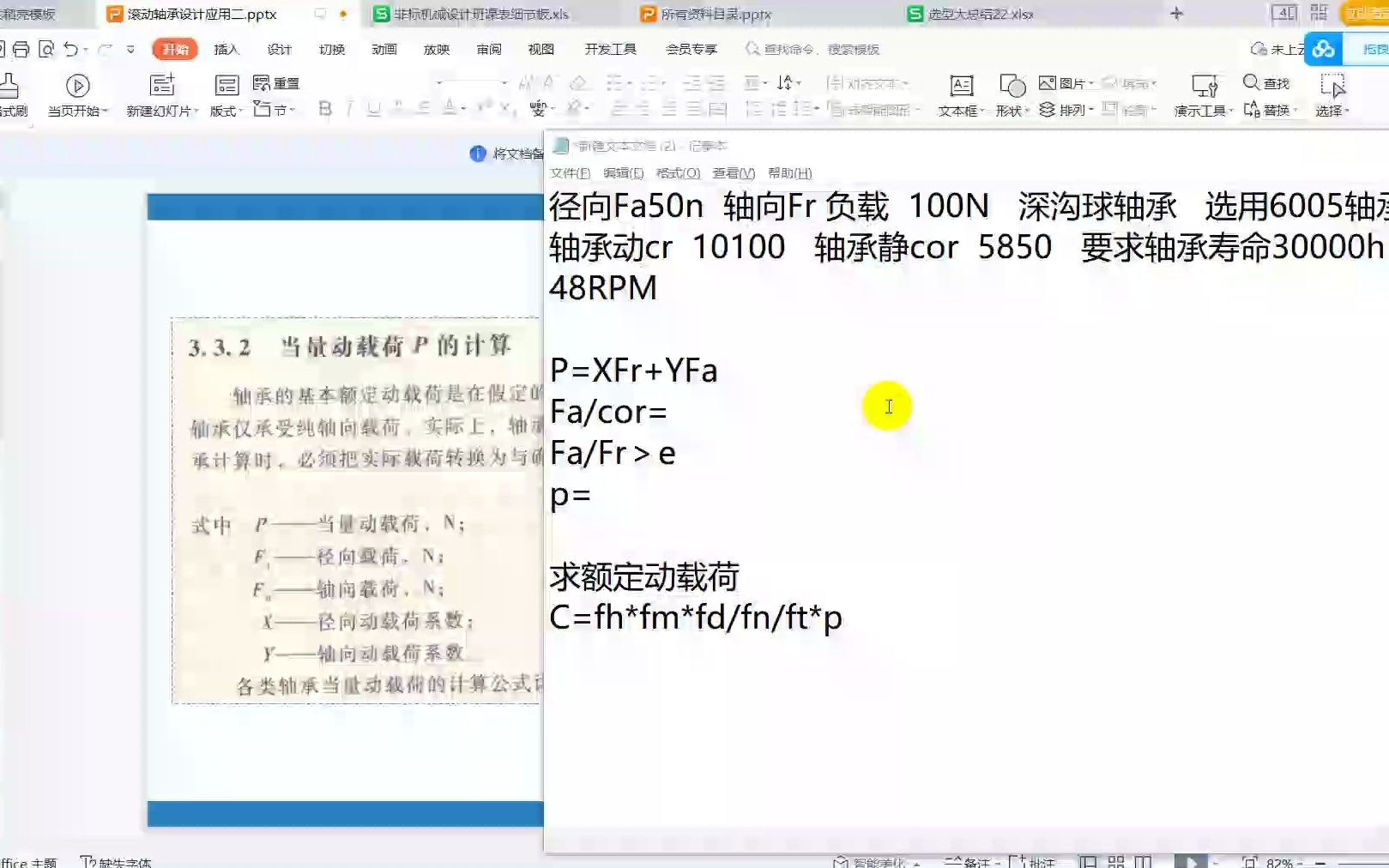The image size is (1389, 868).
Task: Click the 当页开始 playback icon
Action: click(x=77, y=86)
